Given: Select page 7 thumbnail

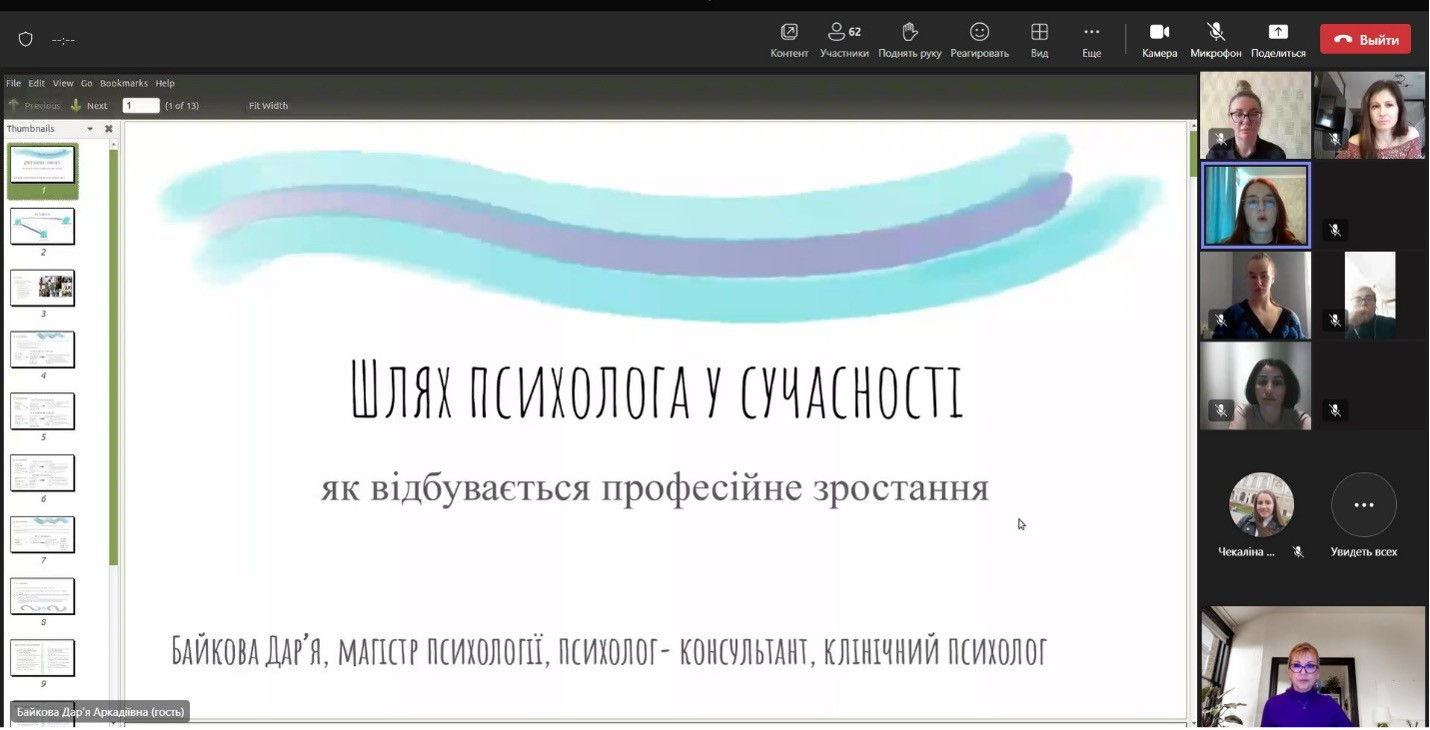Looking at the screenshot, I should (x=42, y=535).
